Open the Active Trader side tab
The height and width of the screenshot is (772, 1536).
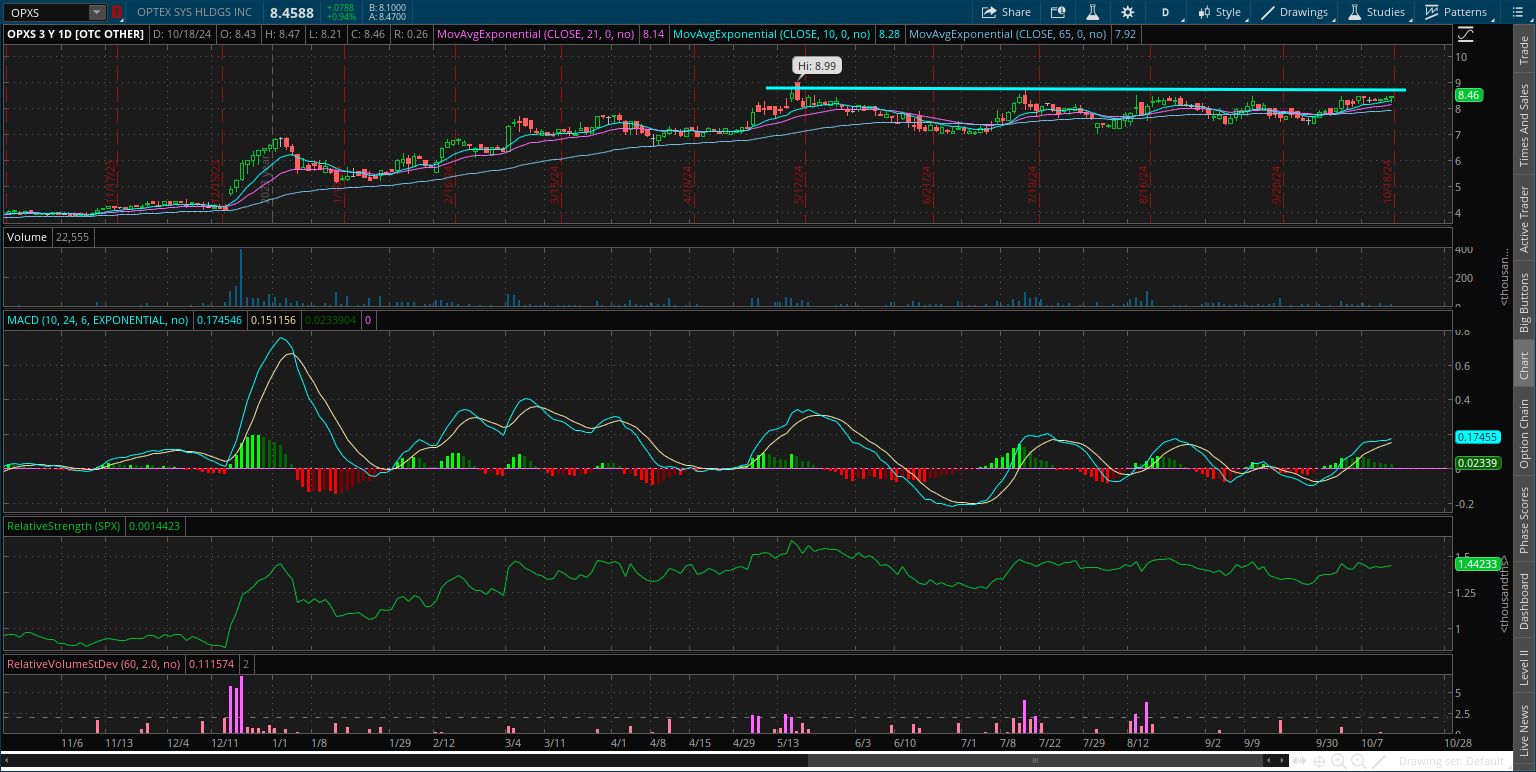[x=1524, y=219]
